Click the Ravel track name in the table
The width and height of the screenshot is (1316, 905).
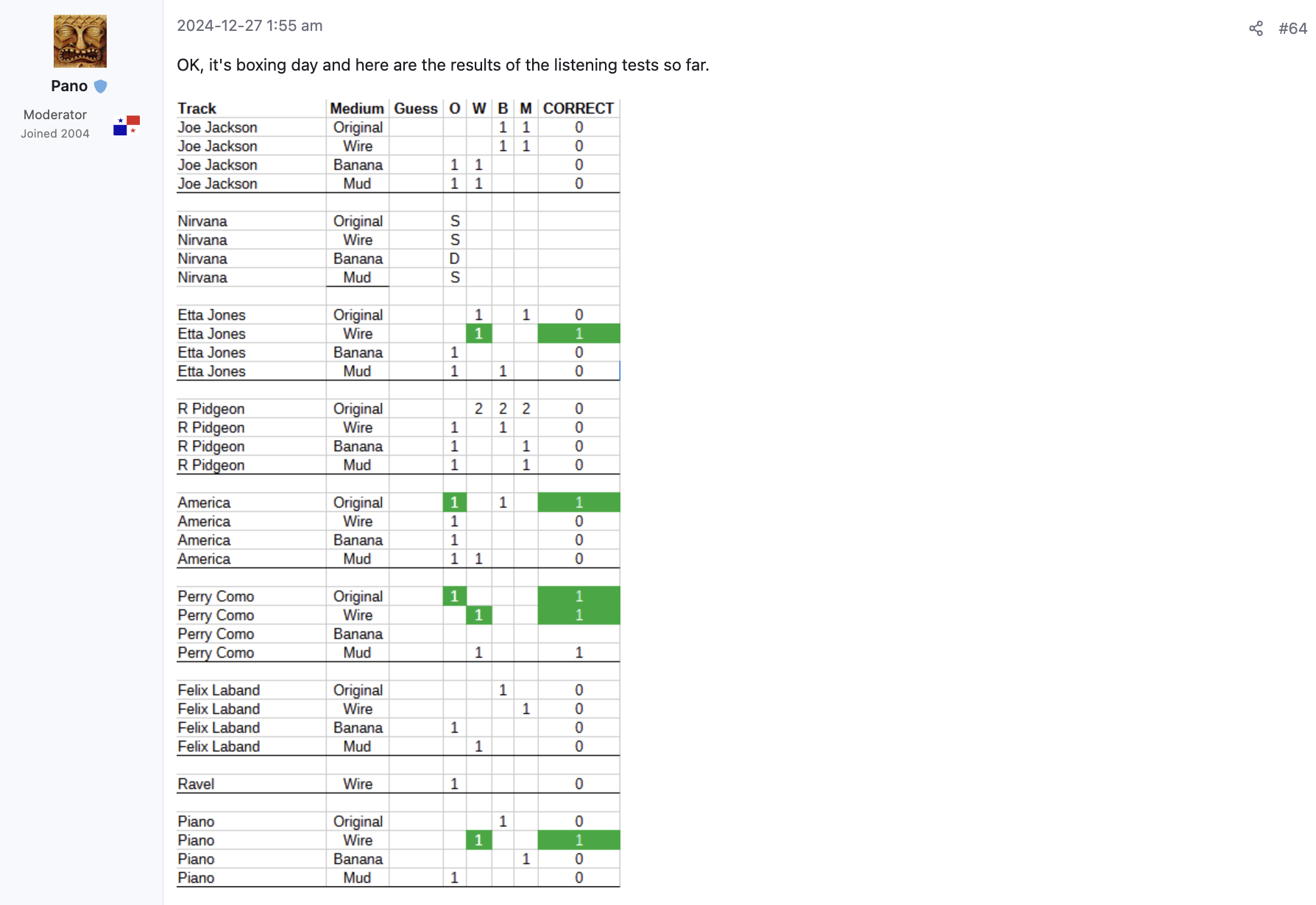click(196, 784)
